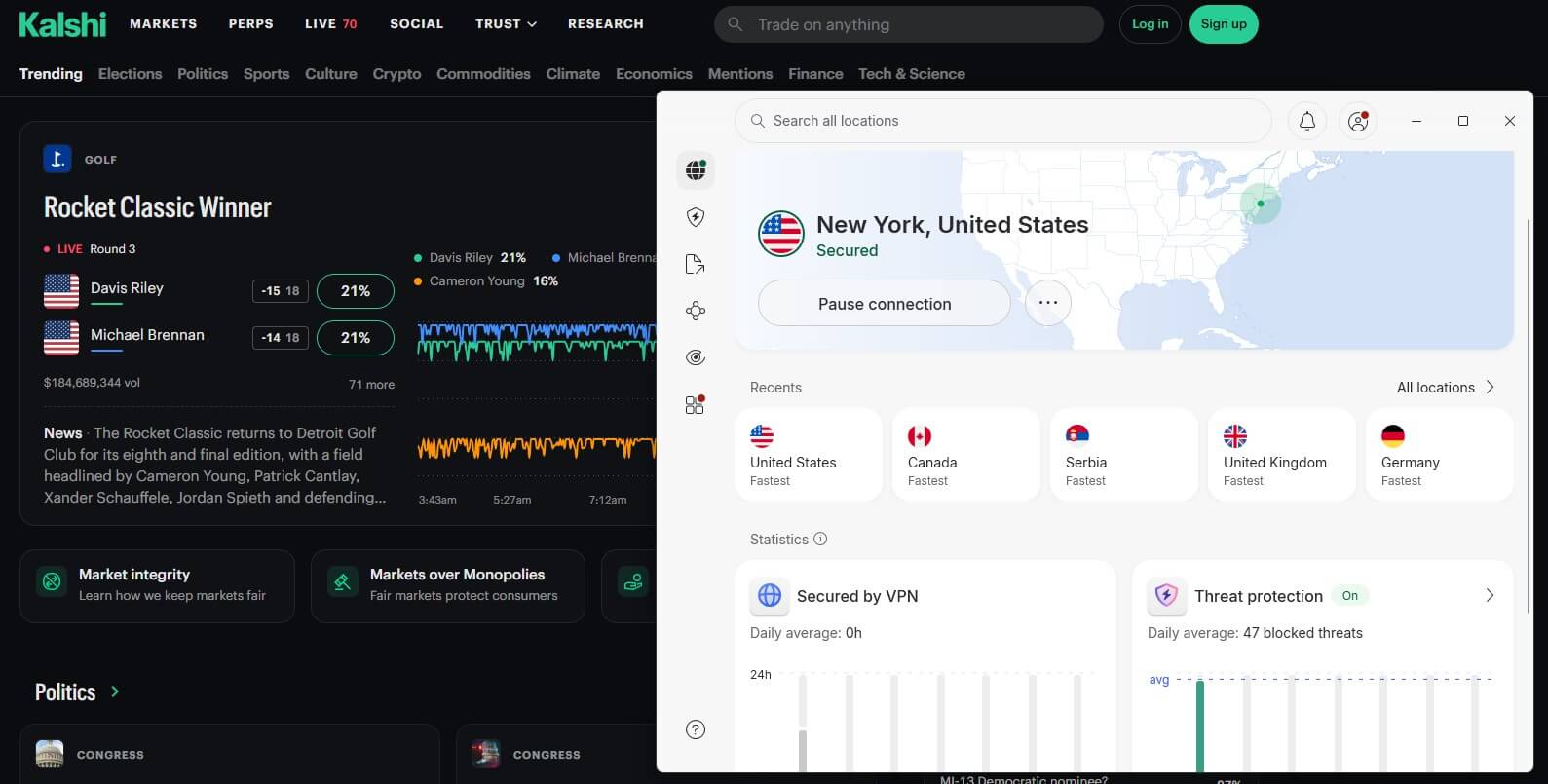
Task: Focus the Search all locations field
Action: coord(1002,121)
